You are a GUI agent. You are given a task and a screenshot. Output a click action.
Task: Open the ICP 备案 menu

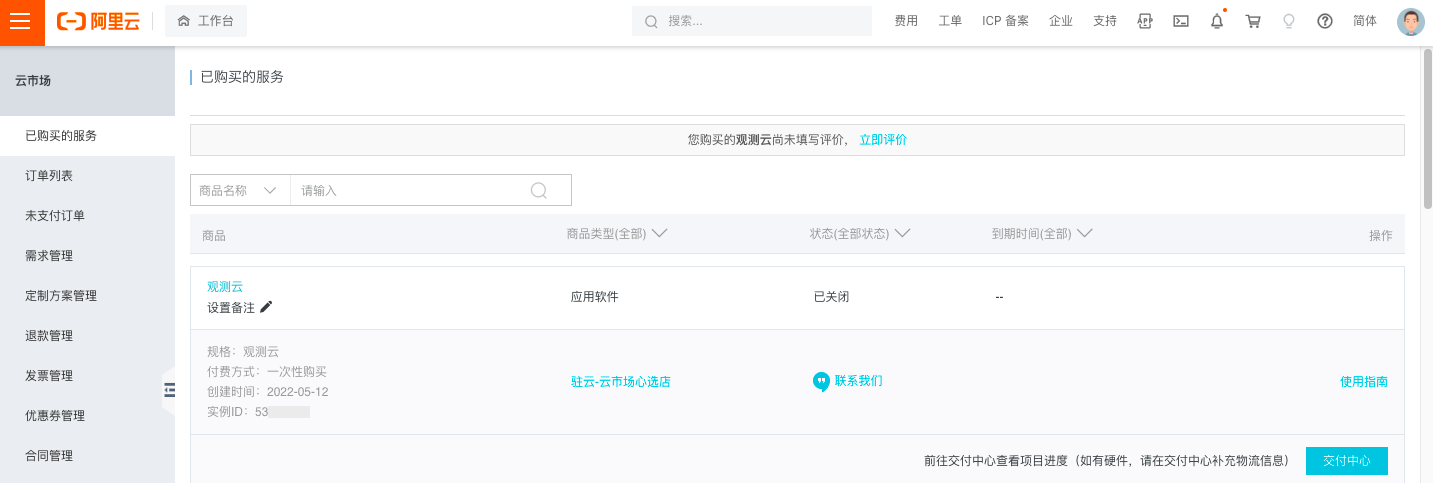(1005, 21)
